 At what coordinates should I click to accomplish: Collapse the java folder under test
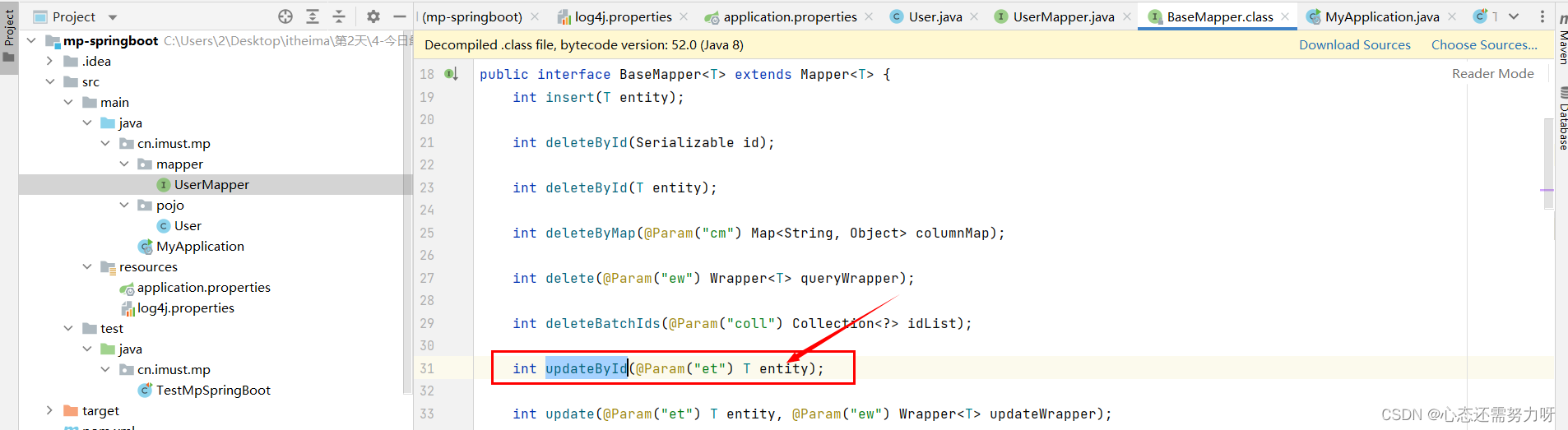87,349
